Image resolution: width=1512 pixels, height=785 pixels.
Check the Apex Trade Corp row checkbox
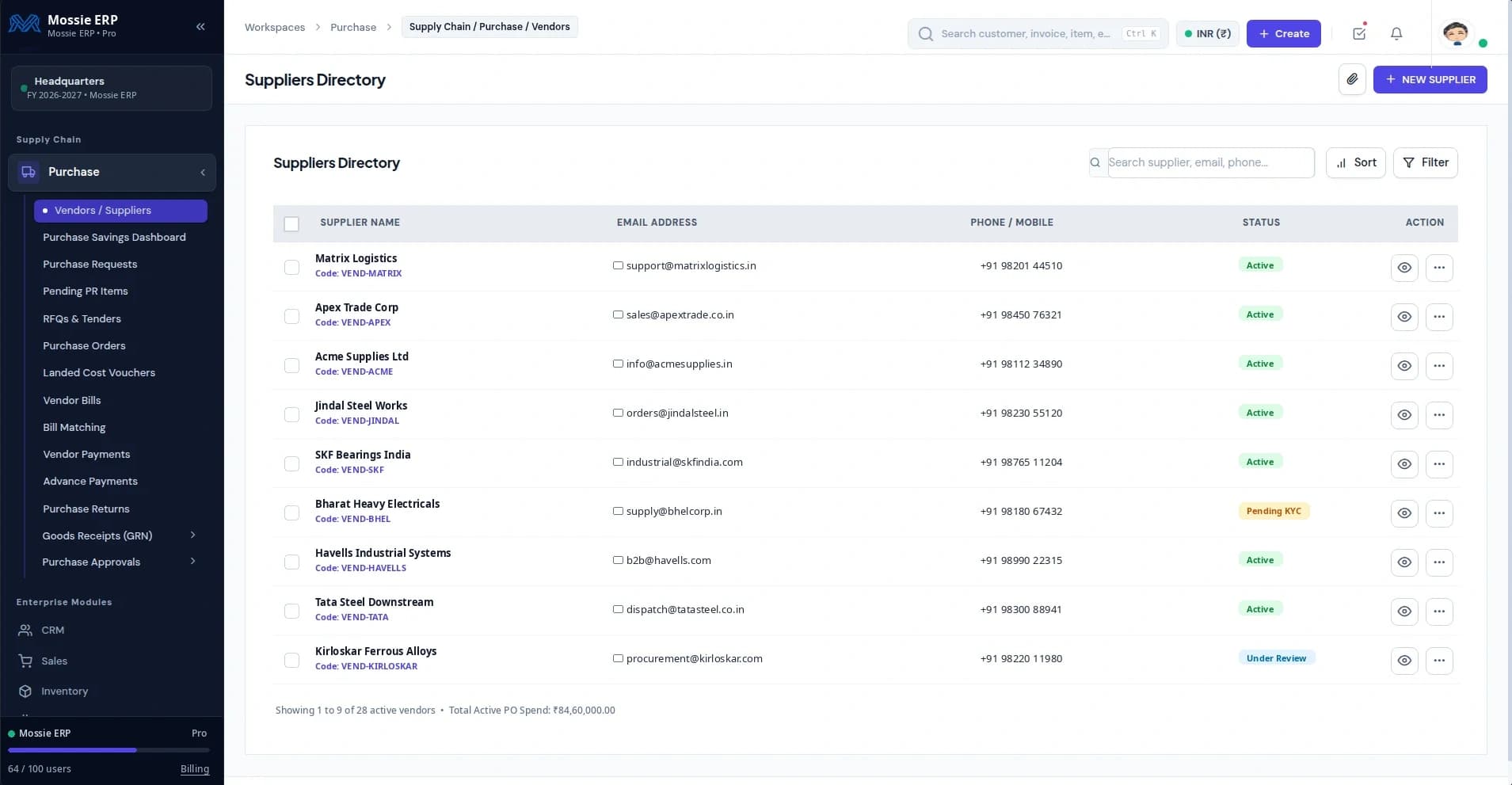coord(291,317)
